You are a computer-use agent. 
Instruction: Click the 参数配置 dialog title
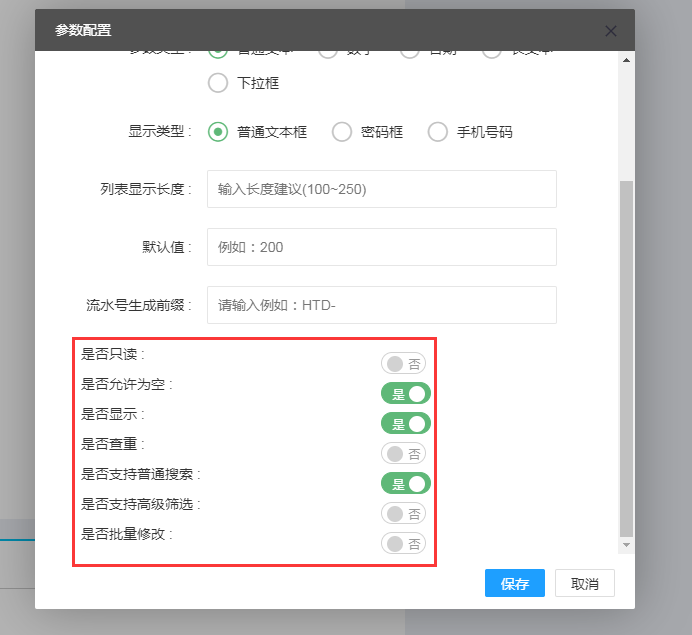(83, 30)
